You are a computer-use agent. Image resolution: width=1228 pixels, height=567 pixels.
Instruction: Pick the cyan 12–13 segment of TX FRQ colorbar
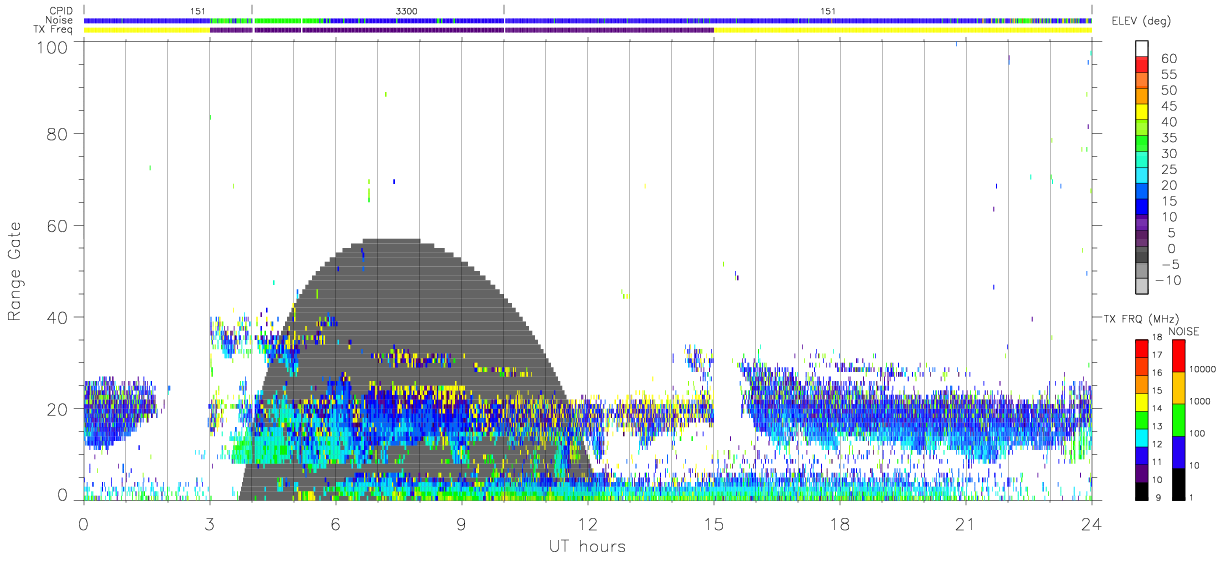(x=1142, y=436)
